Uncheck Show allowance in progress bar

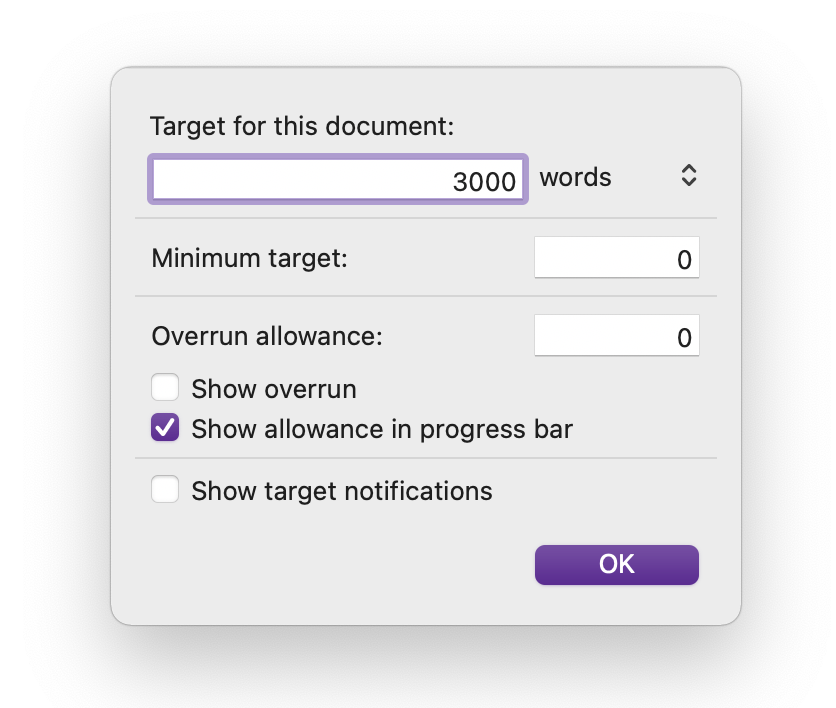tap(165, 429)
